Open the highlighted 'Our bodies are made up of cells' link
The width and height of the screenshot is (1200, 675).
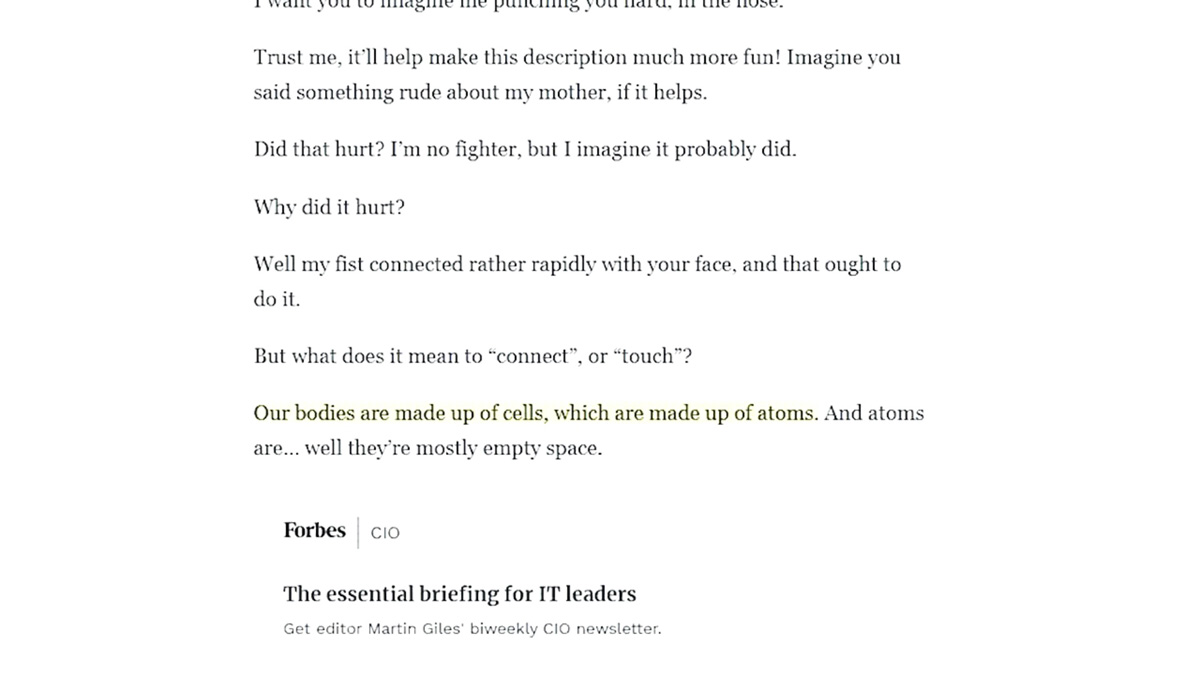(x=535, y=413)
